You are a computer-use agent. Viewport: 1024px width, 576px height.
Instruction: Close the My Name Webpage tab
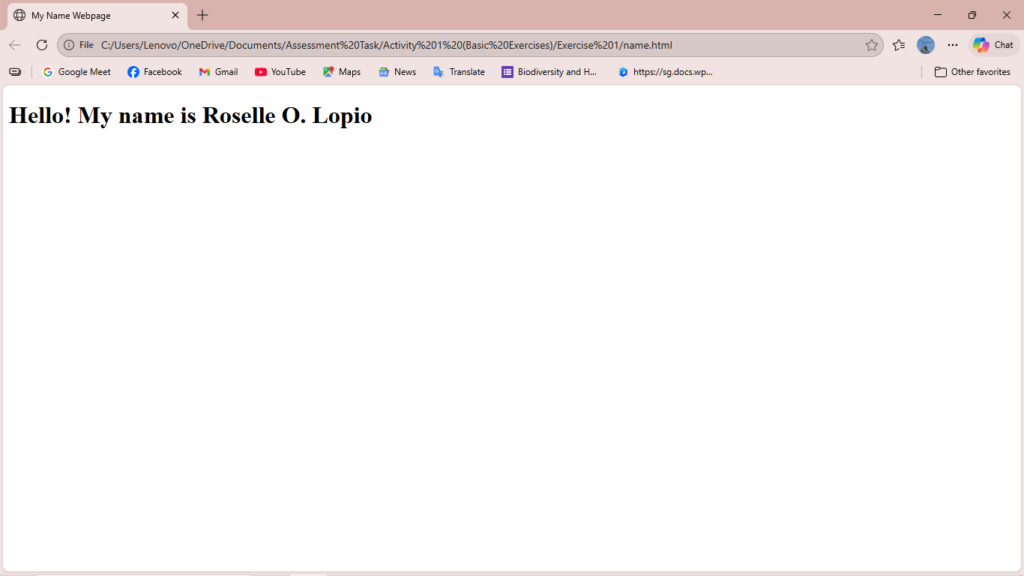click(x=175, y=15)
